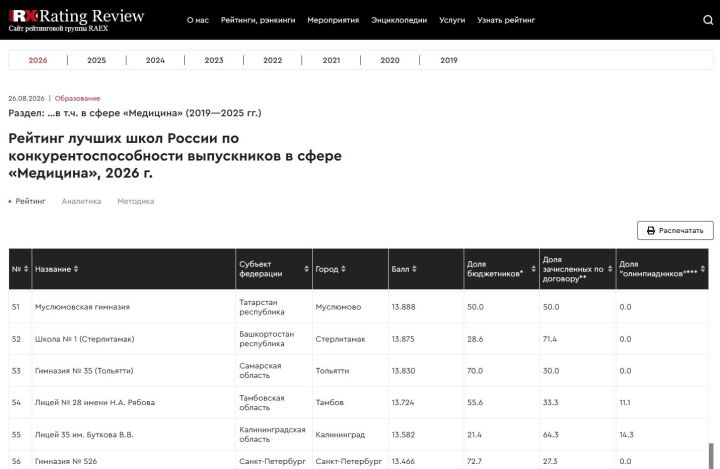Click the Тамбовская область cell
Image resolution: width=720 pixels, height=469 pixels.
coord(262,402)
